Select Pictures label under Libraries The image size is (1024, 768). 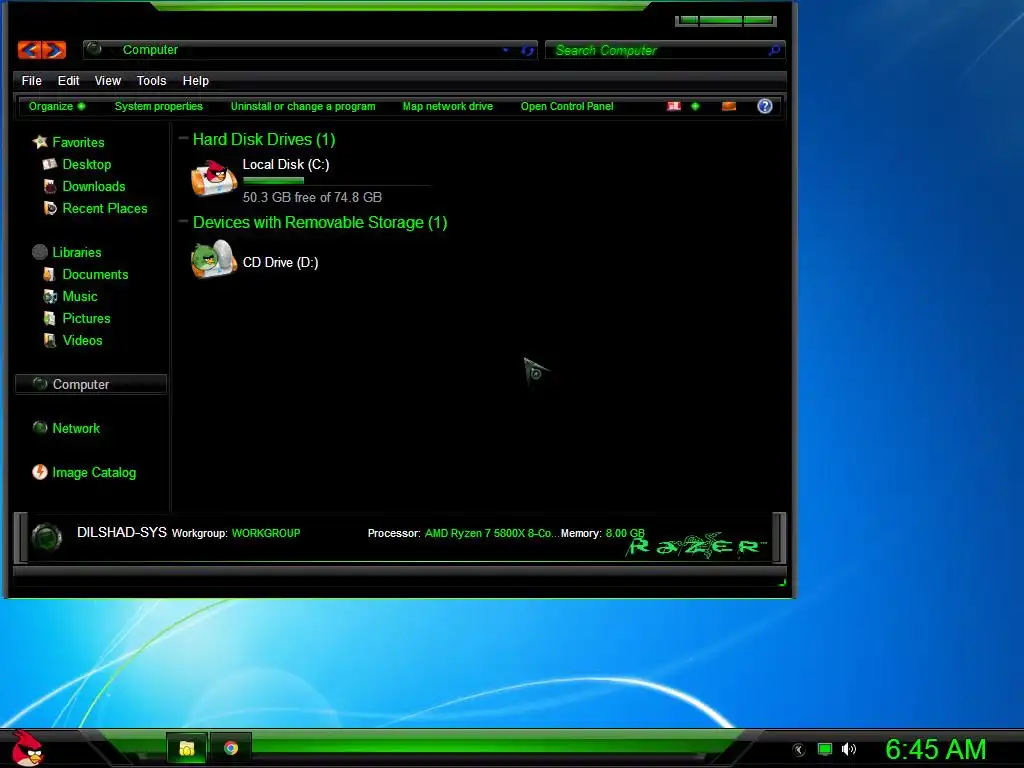pyautogui.click(x=86, y=318)
